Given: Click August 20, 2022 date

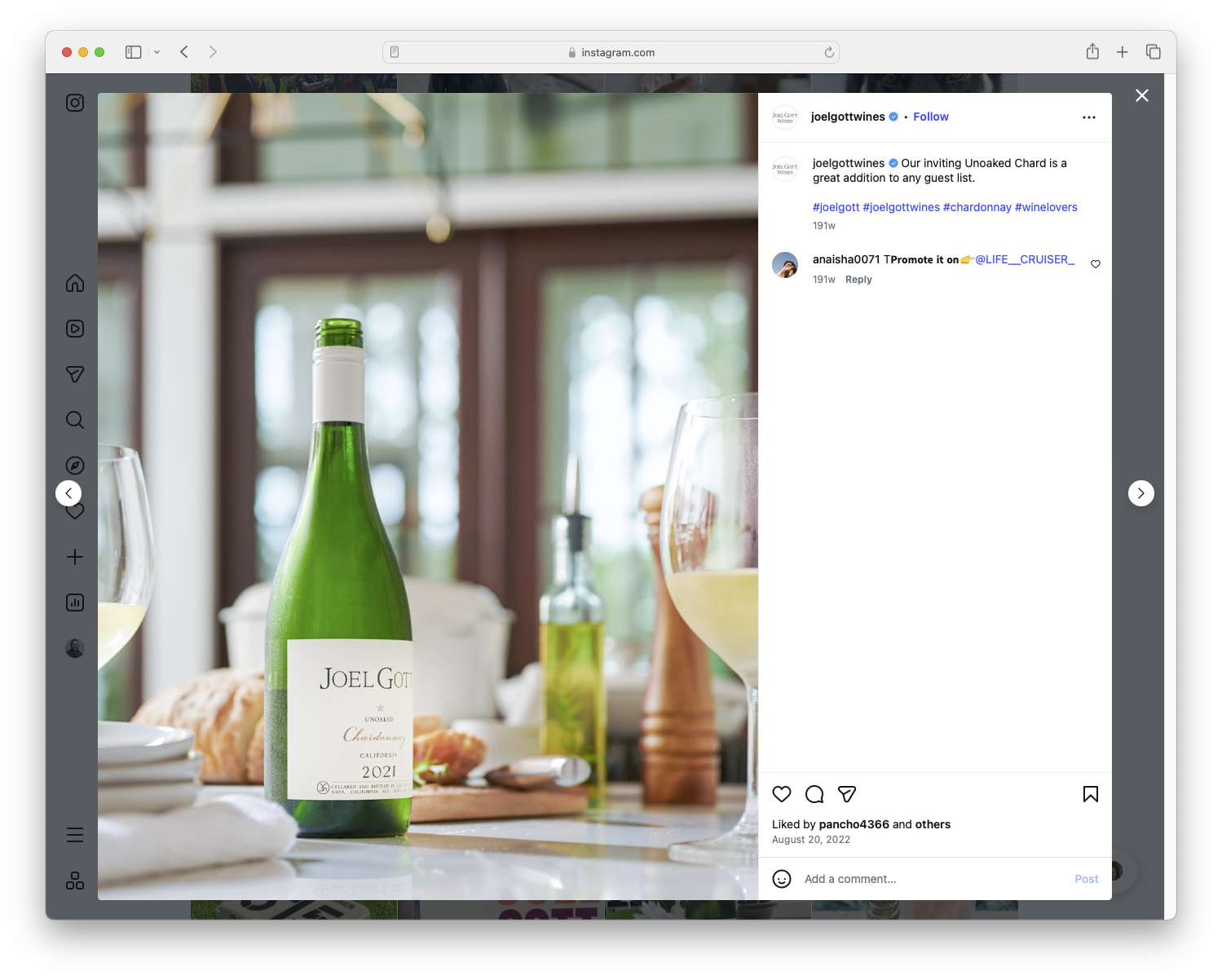Looking at the screenshot, I should [811, 840].
